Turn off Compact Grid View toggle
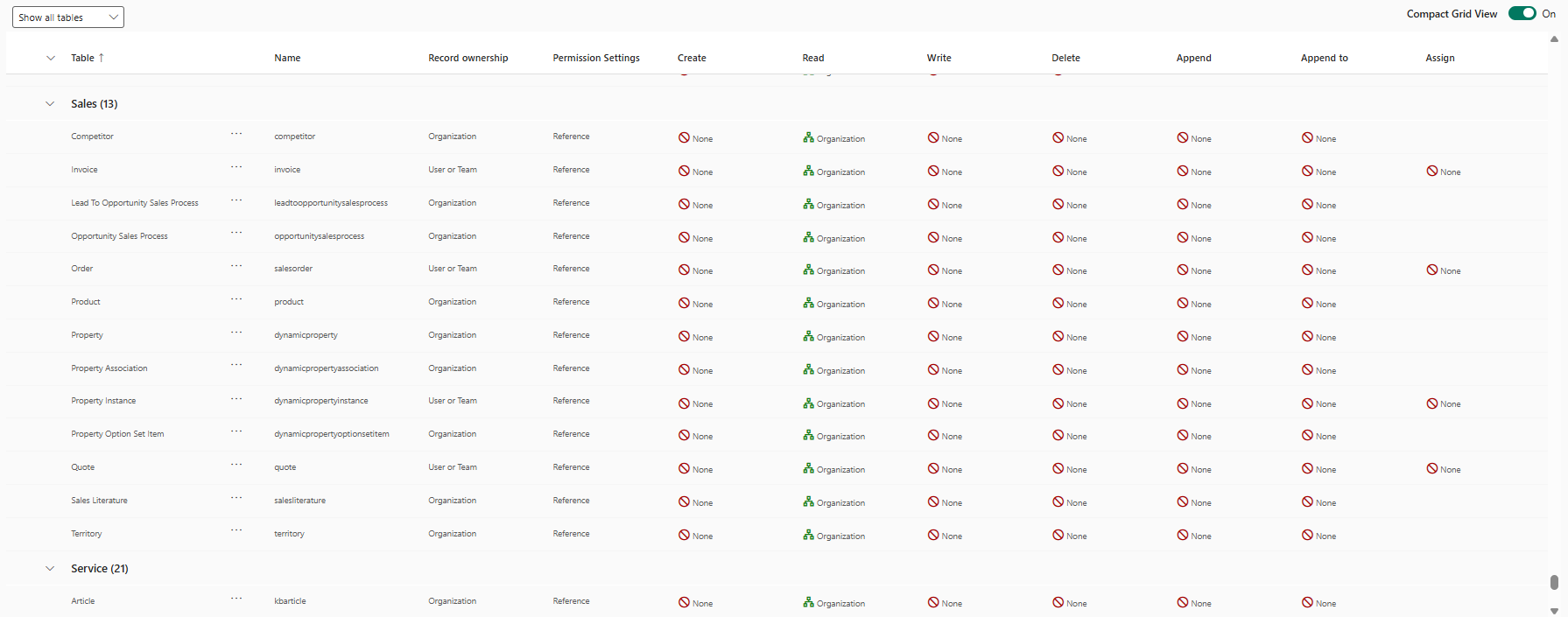The height and width of the screenshot is (617, 1568). point(1522,13)
